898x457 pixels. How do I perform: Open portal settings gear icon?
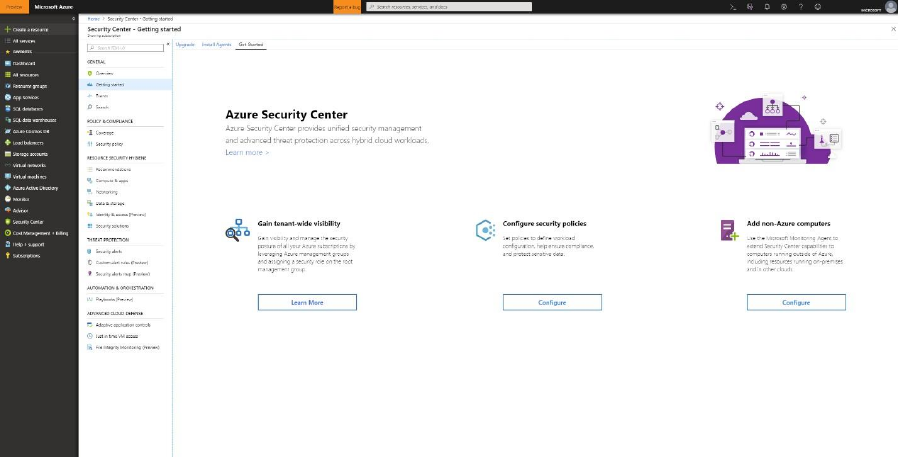[x=784, y=7]
